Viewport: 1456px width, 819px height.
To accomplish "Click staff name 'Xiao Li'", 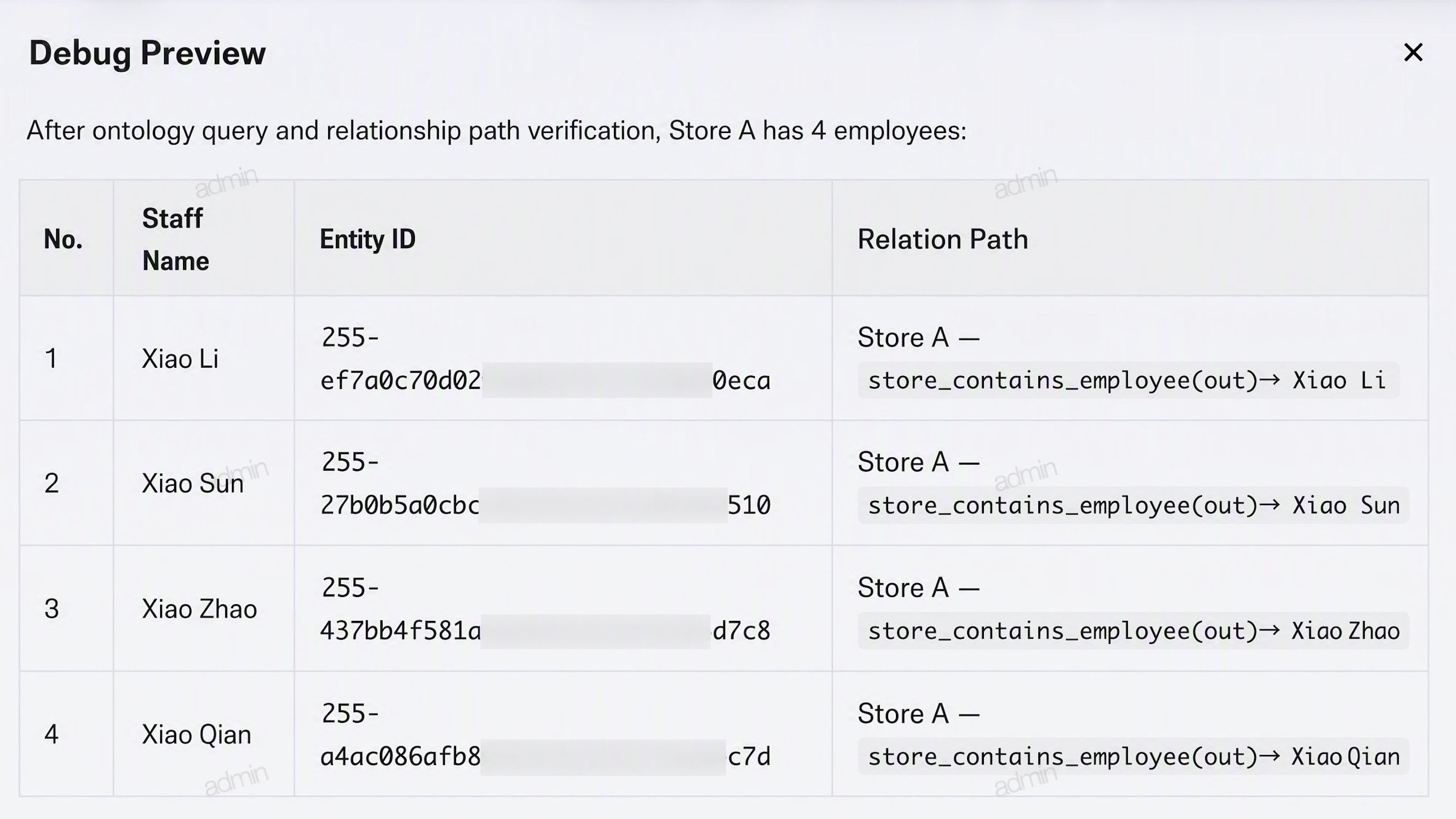I will click(180, 359).
